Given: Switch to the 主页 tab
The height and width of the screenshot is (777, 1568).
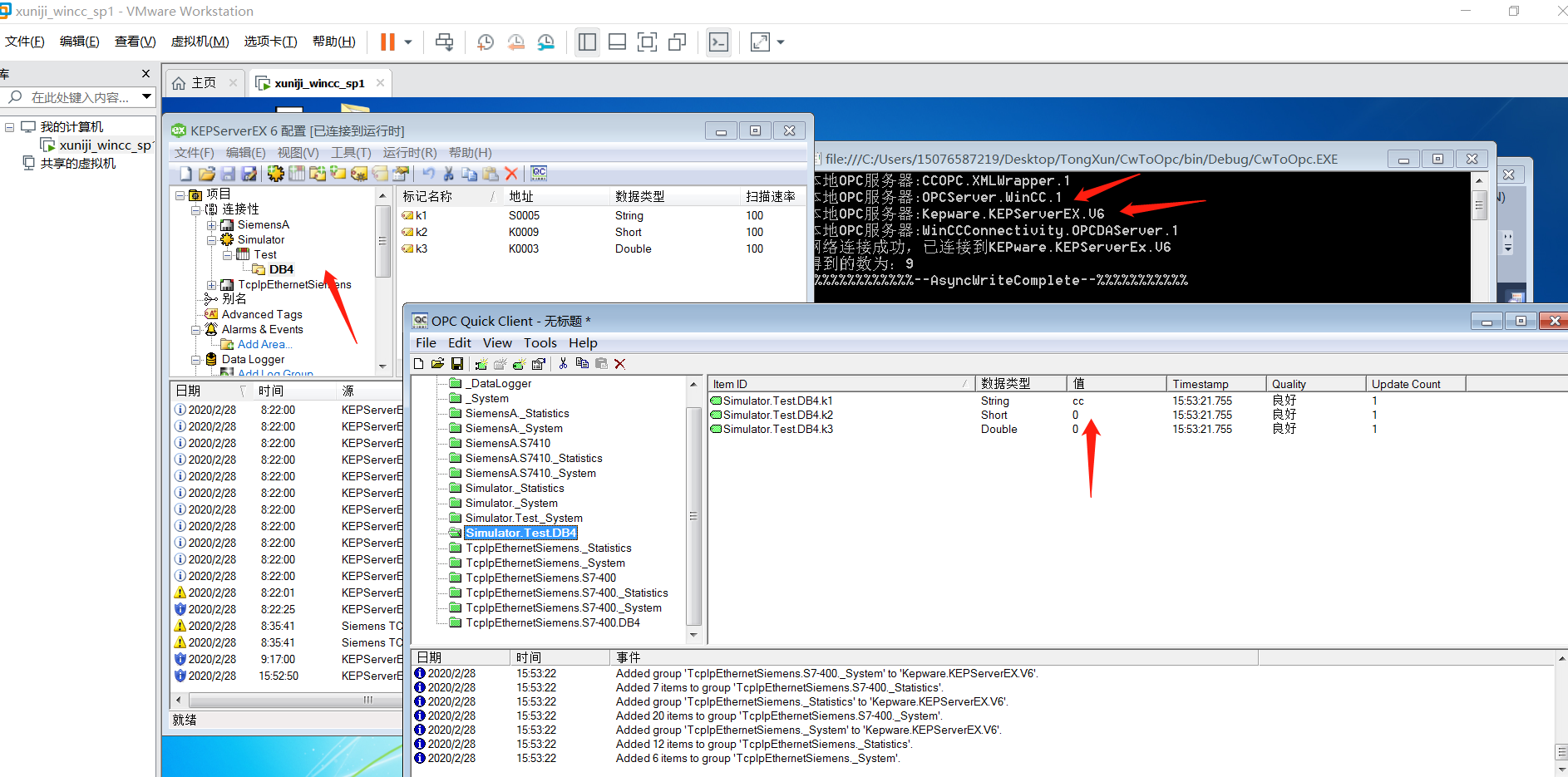Looking at the screenshot, I should (x=204, y=82).
